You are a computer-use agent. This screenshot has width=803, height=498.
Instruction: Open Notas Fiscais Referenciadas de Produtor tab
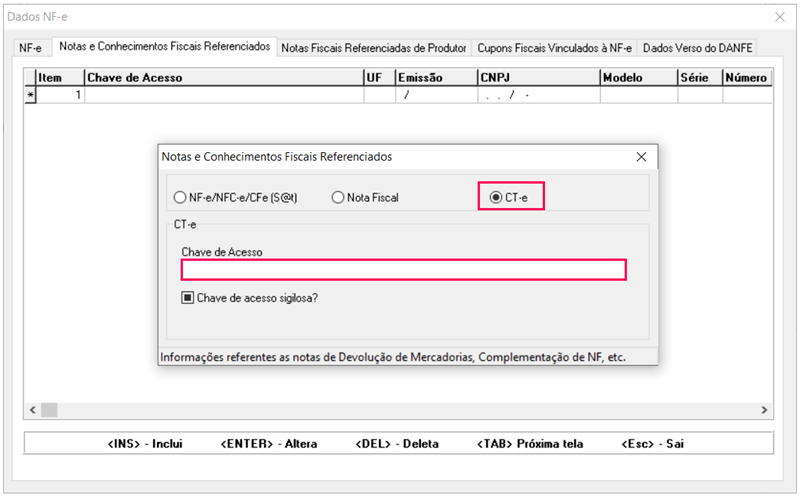(x=374, y=48)
